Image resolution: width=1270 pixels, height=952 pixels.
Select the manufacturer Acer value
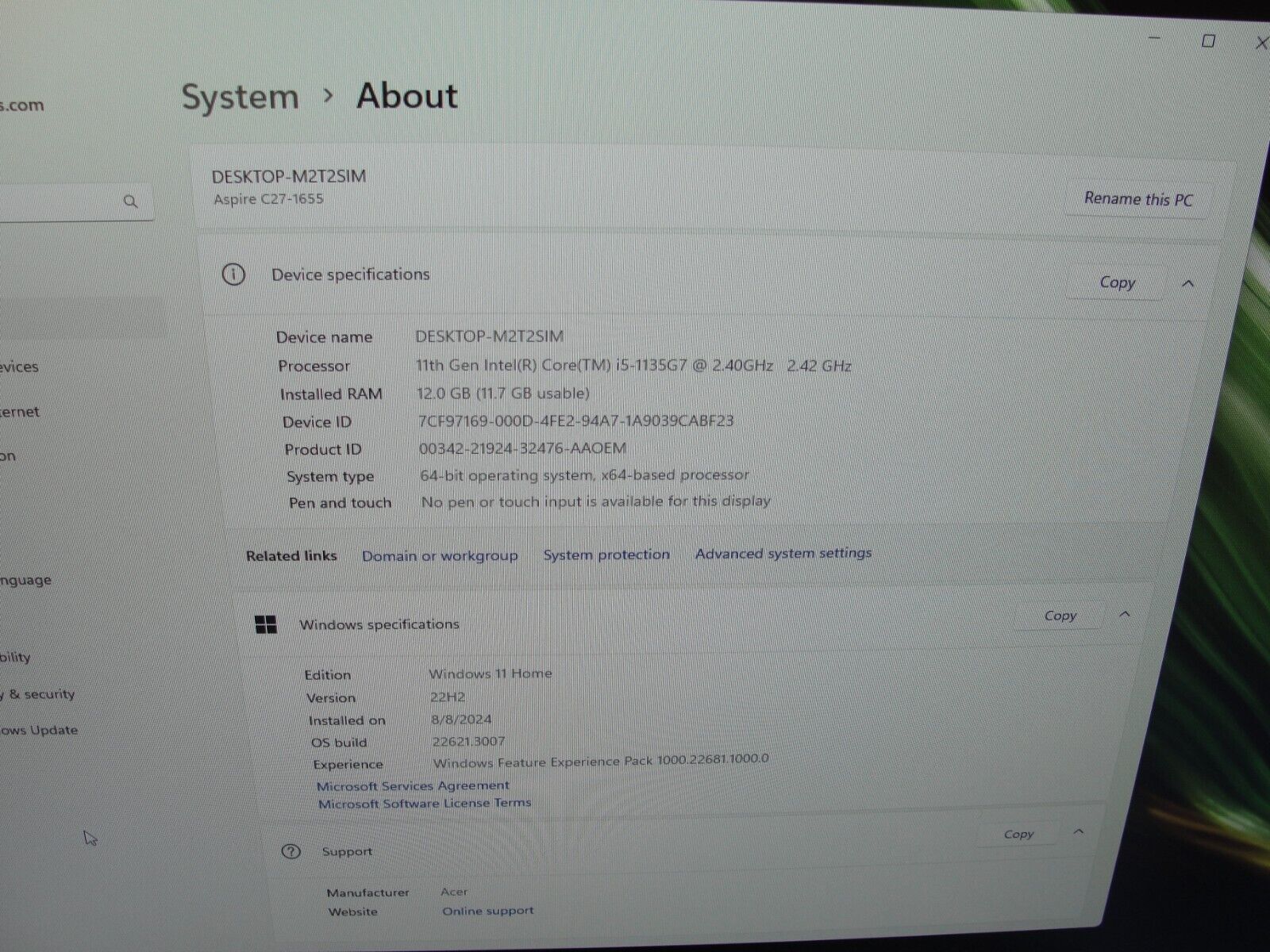[454, 892]
